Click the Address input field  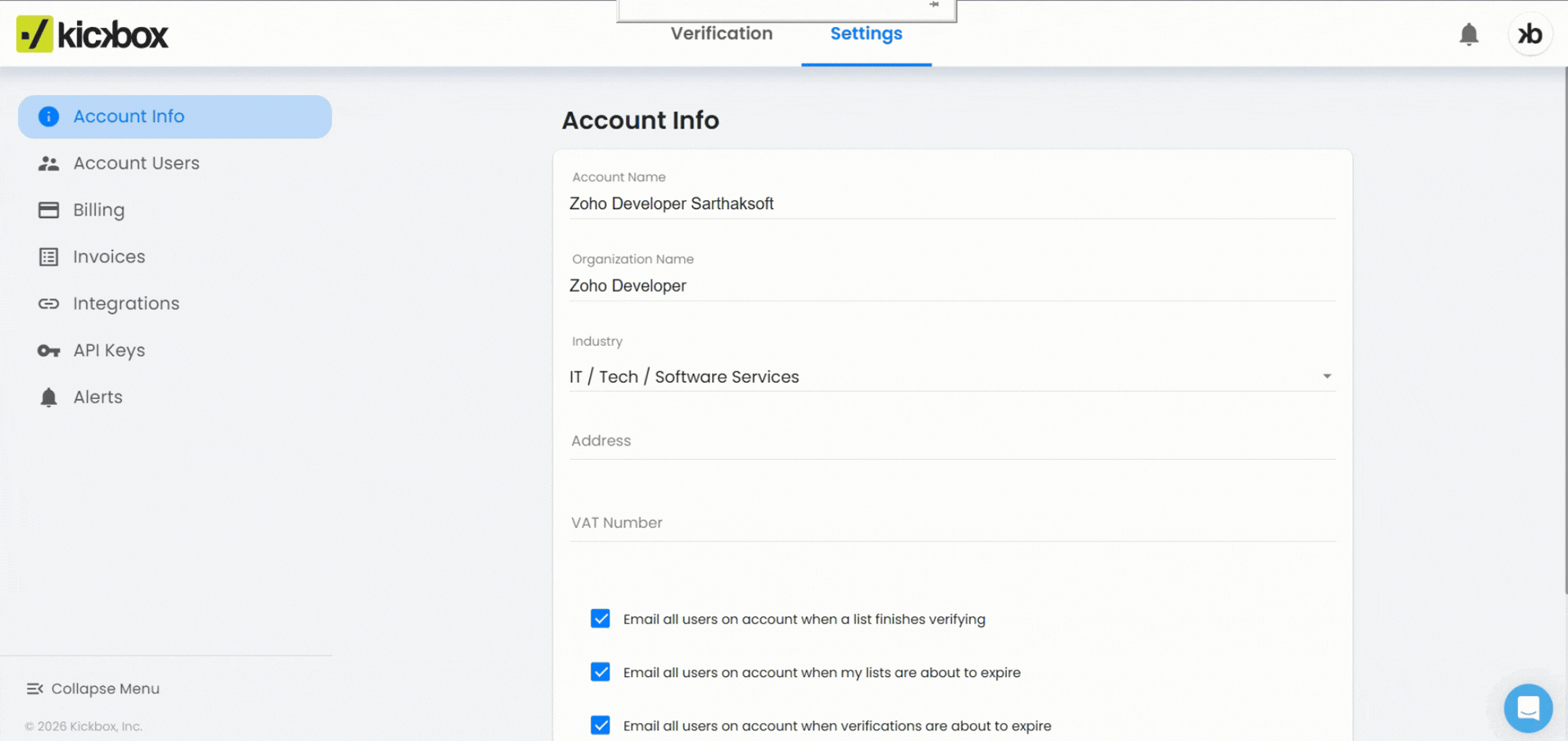952,441
